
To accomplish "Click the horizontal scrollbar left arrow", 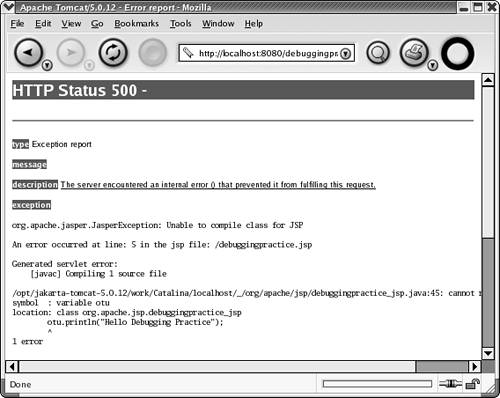I will tap(12, 367).
